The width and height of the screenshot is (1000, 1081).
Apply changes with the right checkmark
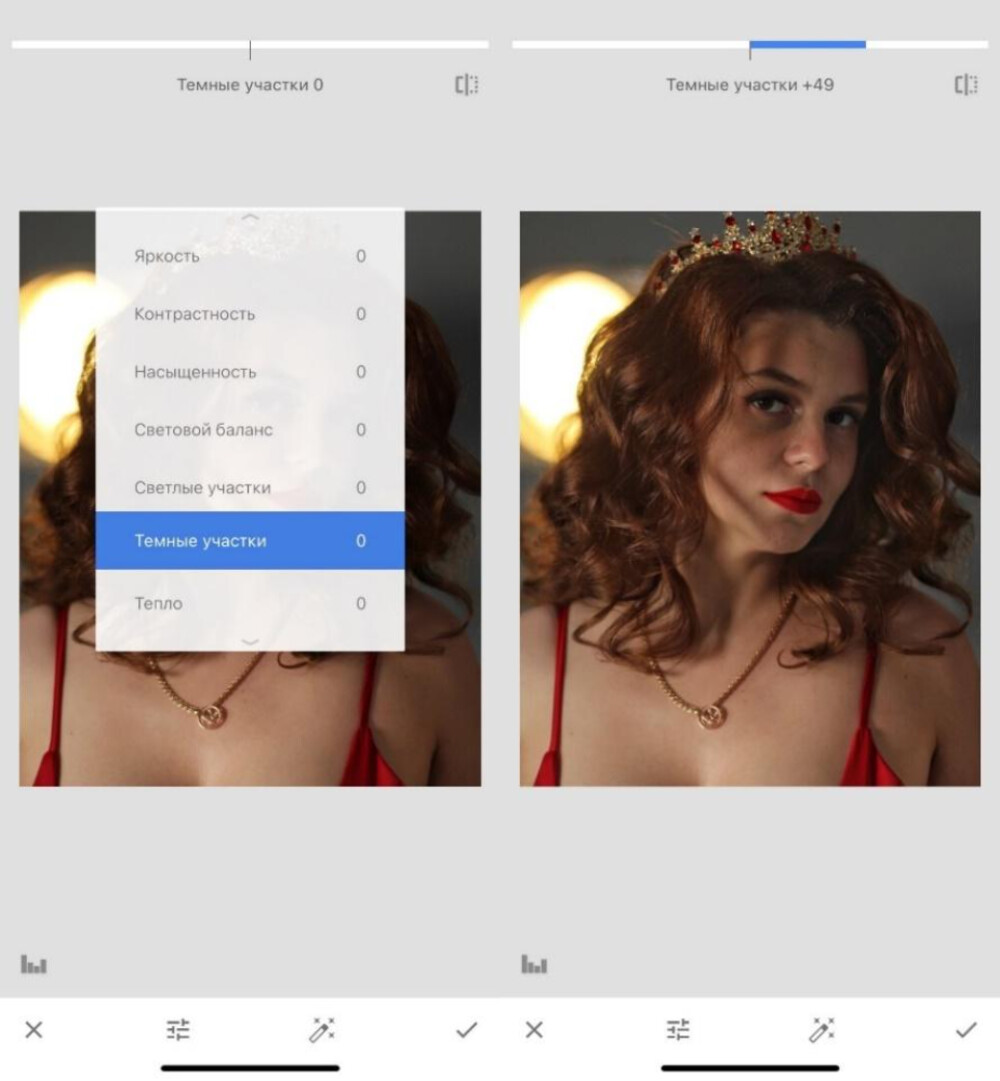(967, 1029)
